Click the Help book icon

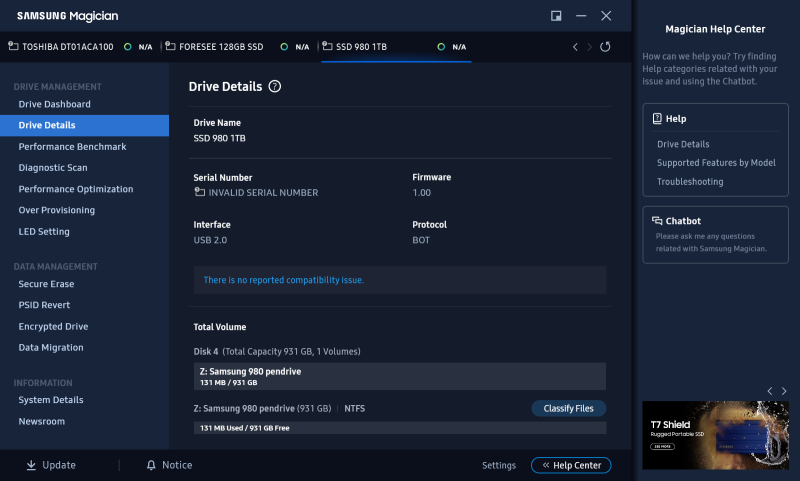click(657, 118)
